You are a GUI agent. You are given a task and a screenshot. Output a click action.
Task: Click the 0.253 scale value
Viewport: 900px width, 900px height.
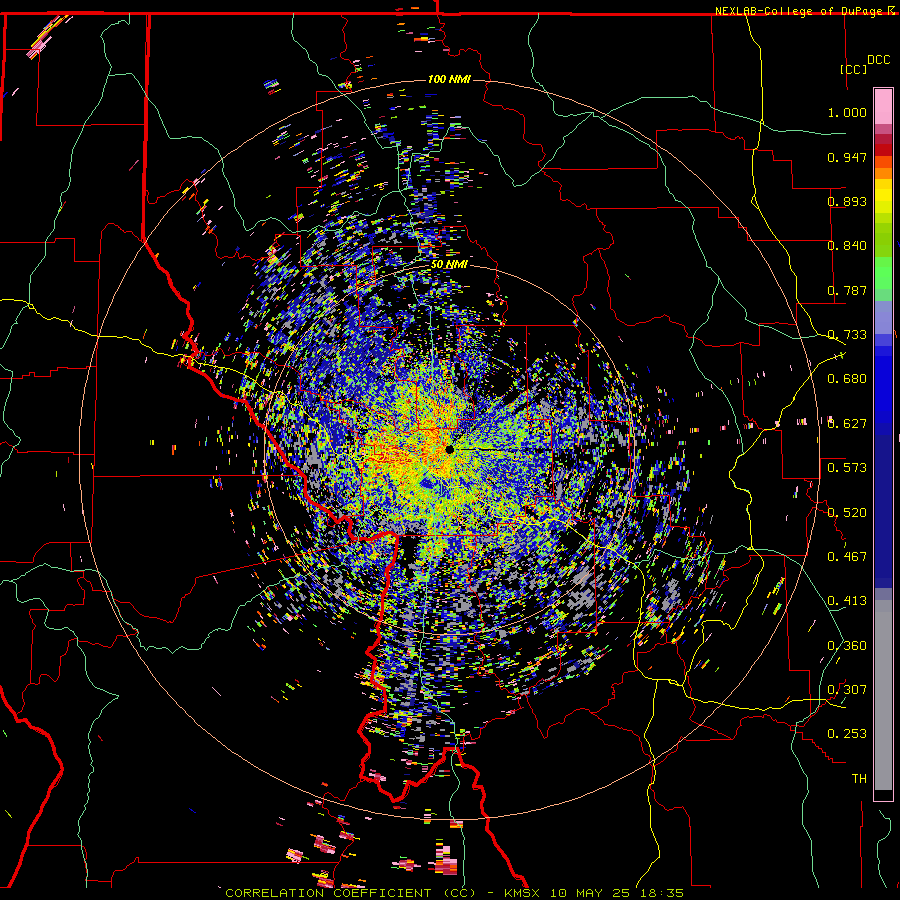847,734
